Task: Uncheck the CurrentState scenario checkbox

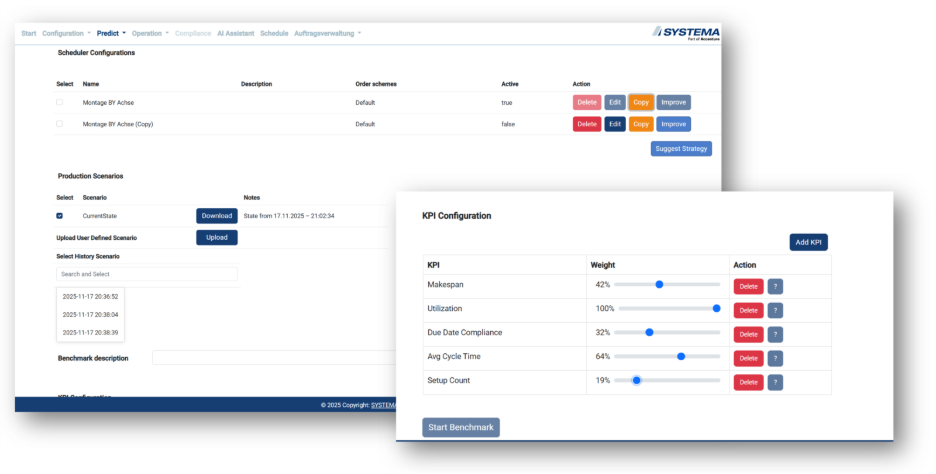Action: pos(59,215)
